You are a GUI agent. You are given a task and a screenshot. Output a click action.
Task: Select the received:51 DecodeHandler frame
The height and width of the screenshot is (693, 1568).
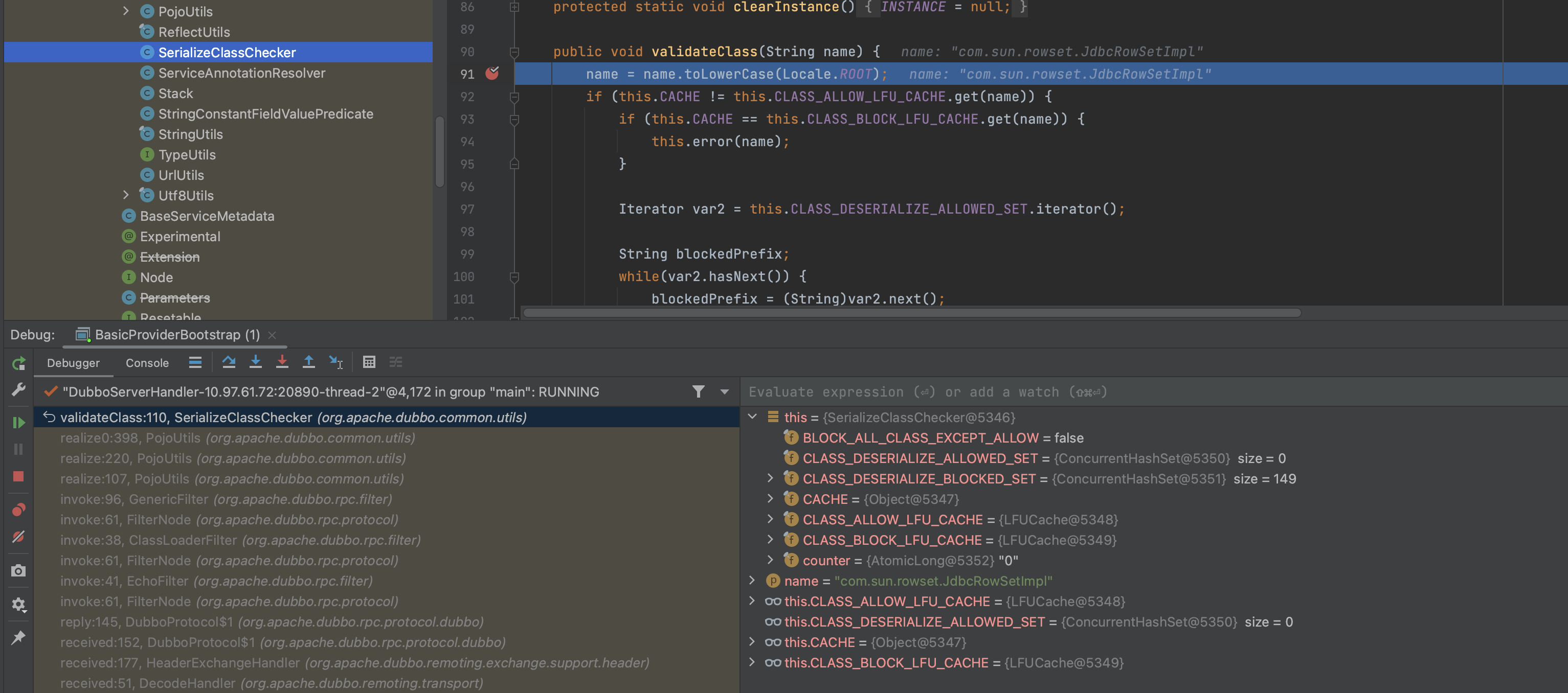pyautogui.click(x=387, y=683)
